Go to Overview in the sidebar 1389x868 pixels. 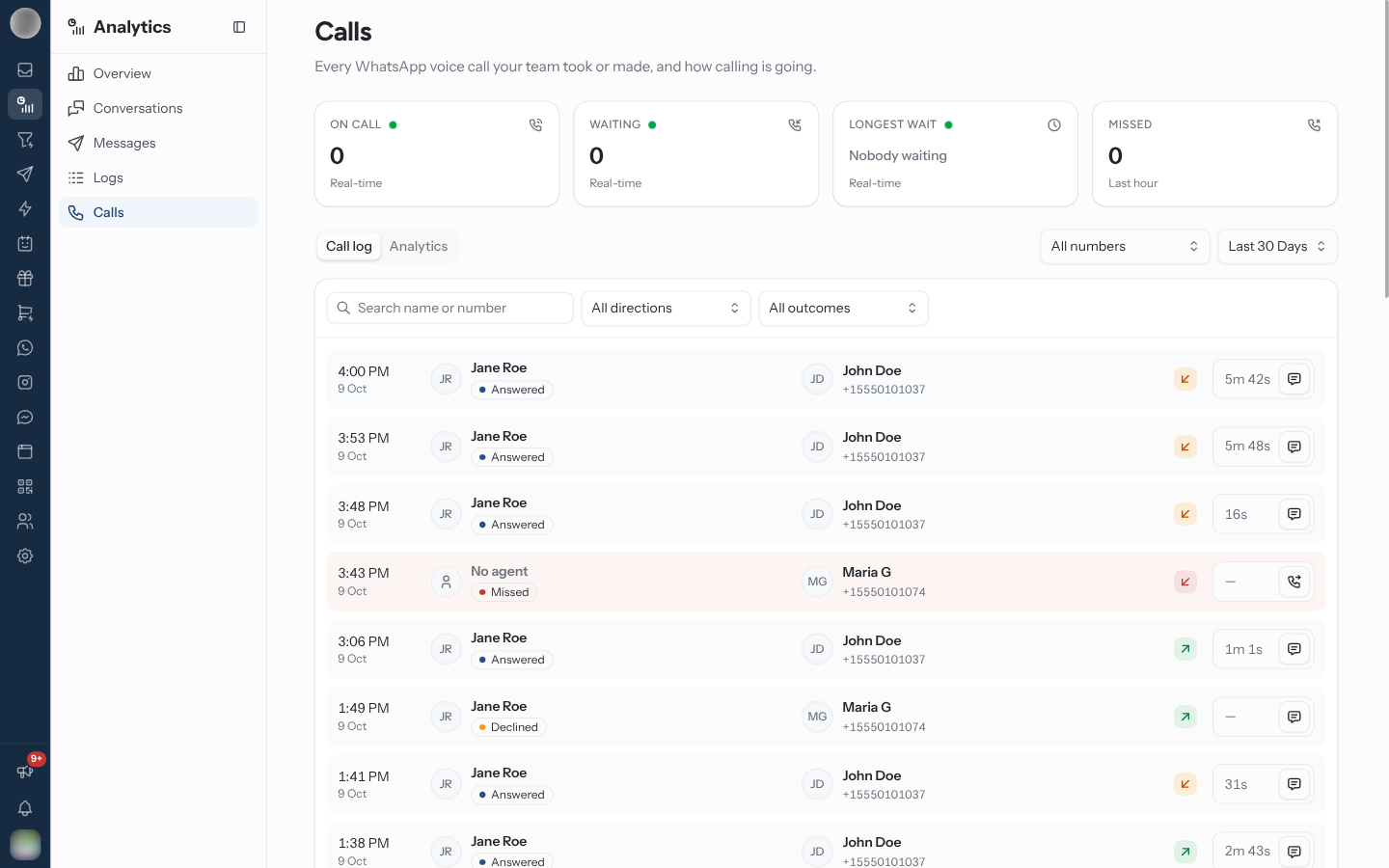click(158, 73)
